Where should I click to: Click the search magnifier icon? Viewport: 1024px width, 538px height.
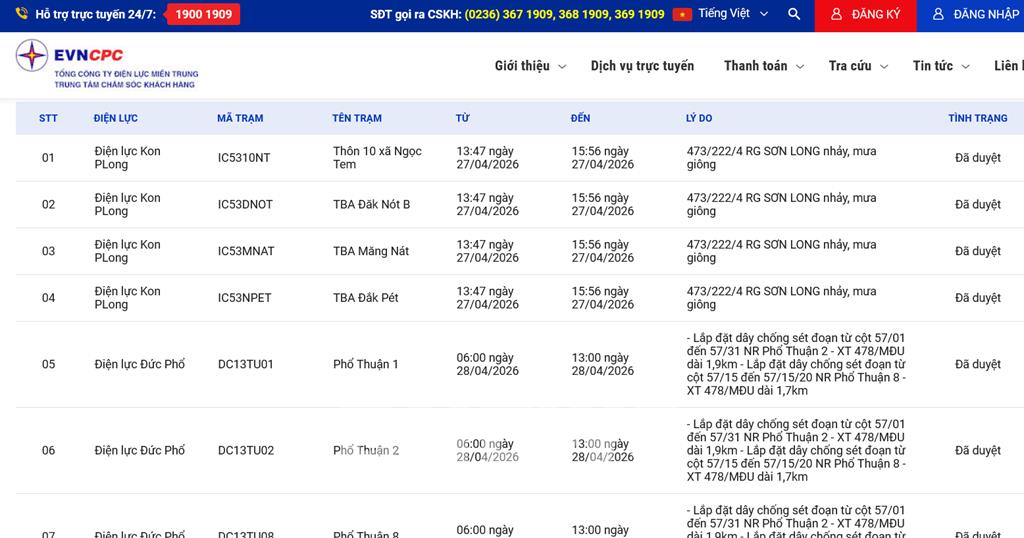(794, 15)
